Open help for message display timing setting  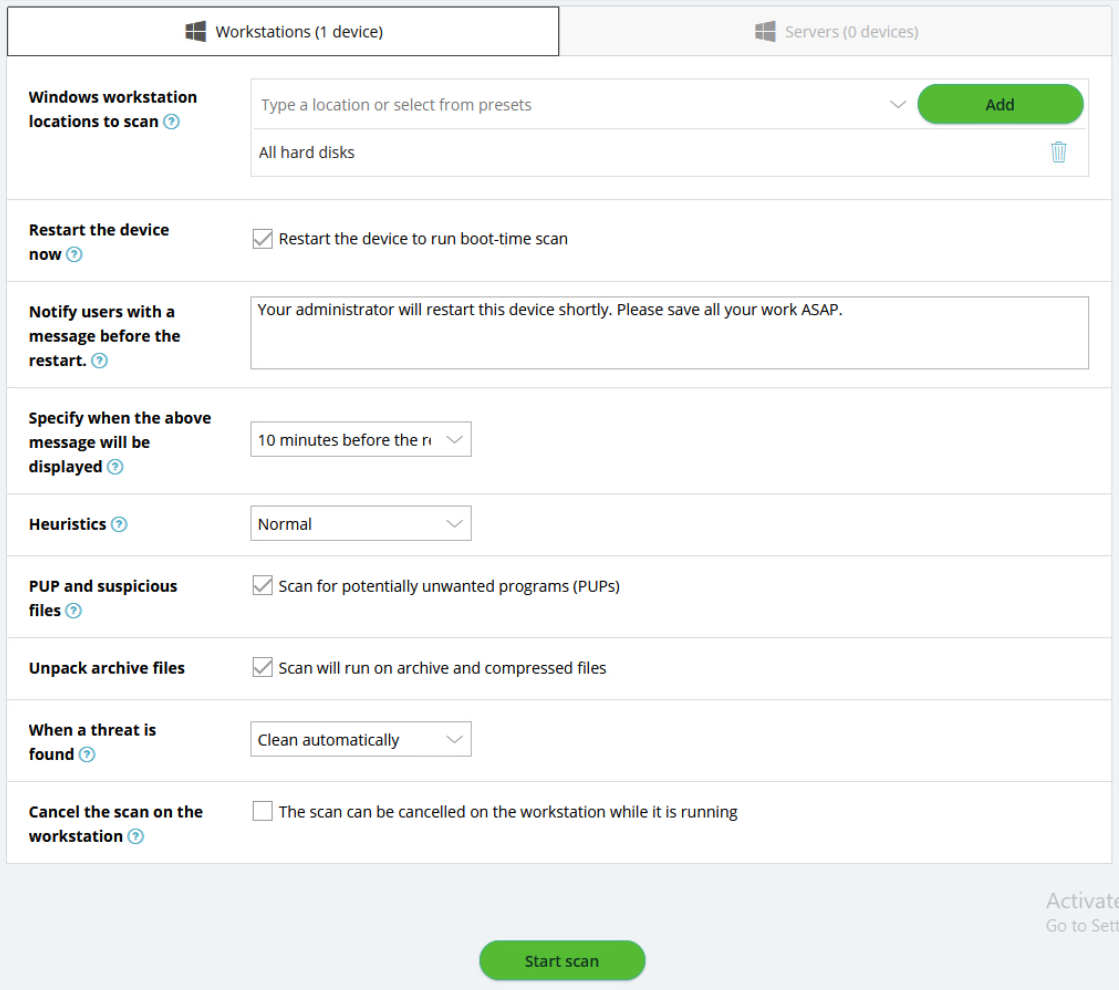(x=116, y=467)
